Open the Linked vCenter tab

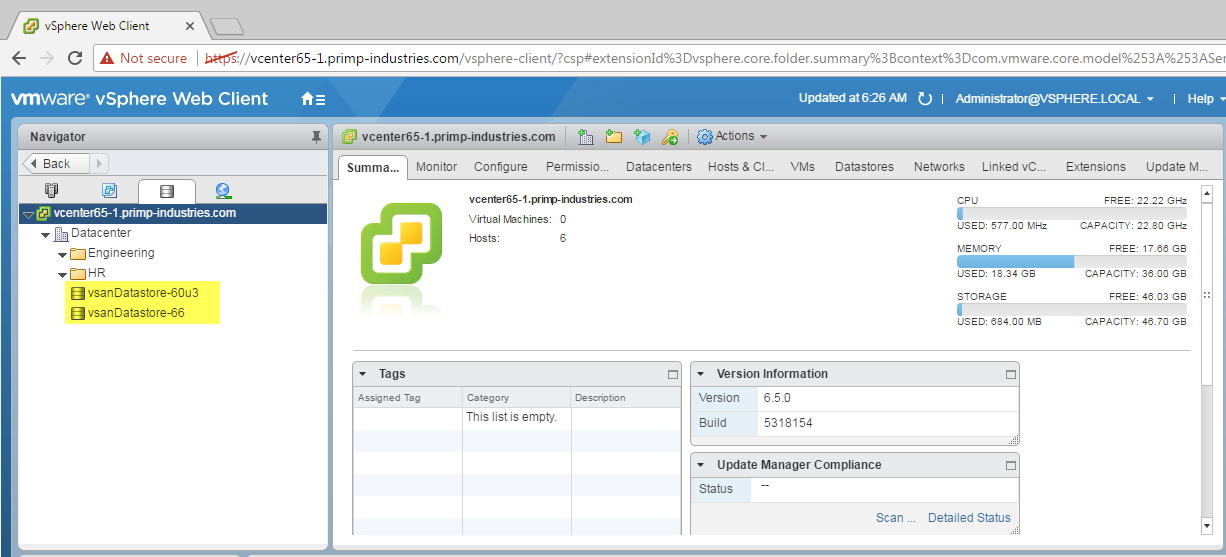1014,167
